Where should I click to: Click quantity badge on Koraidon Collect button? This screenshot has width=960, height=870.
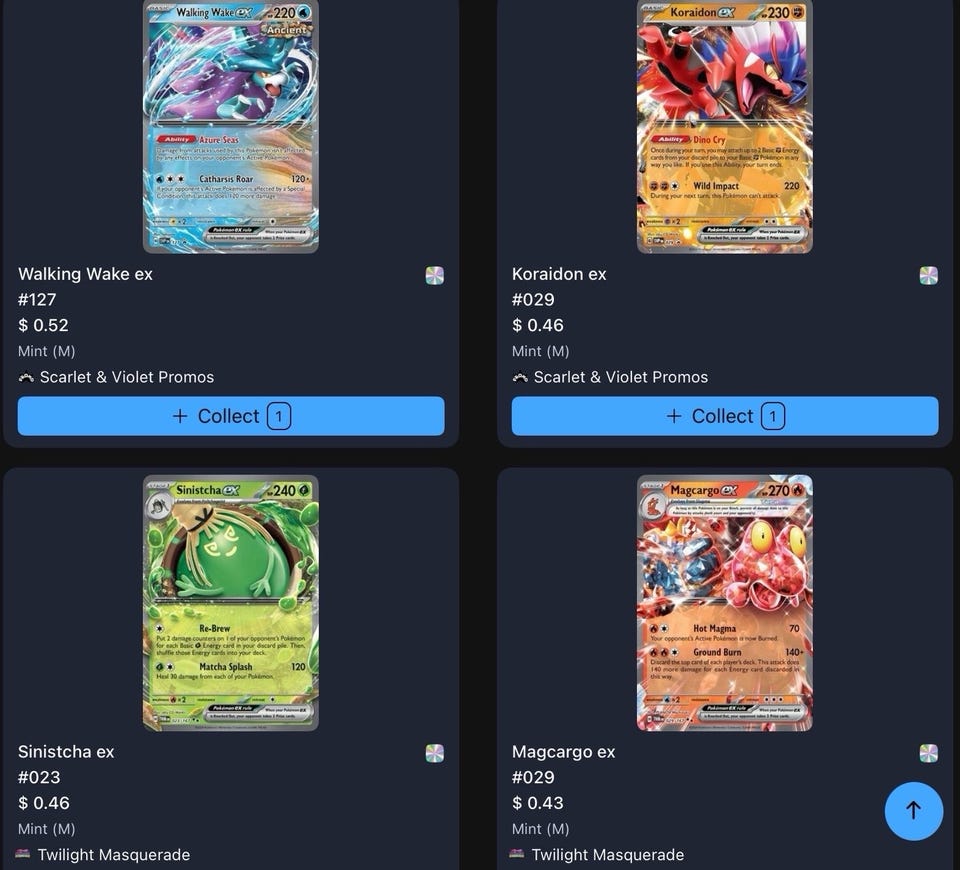(x=773, y=416)
